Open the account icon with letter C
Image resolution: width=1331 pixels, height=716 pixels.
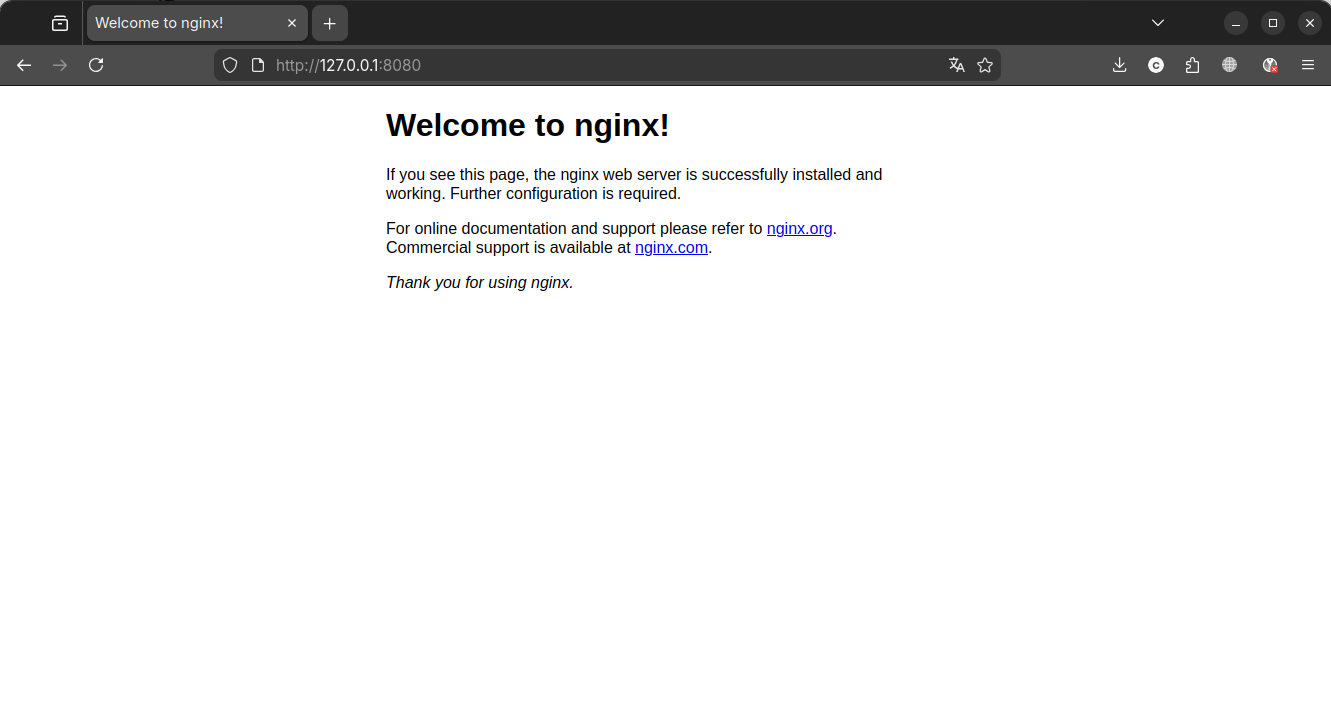pos(1155,65)
